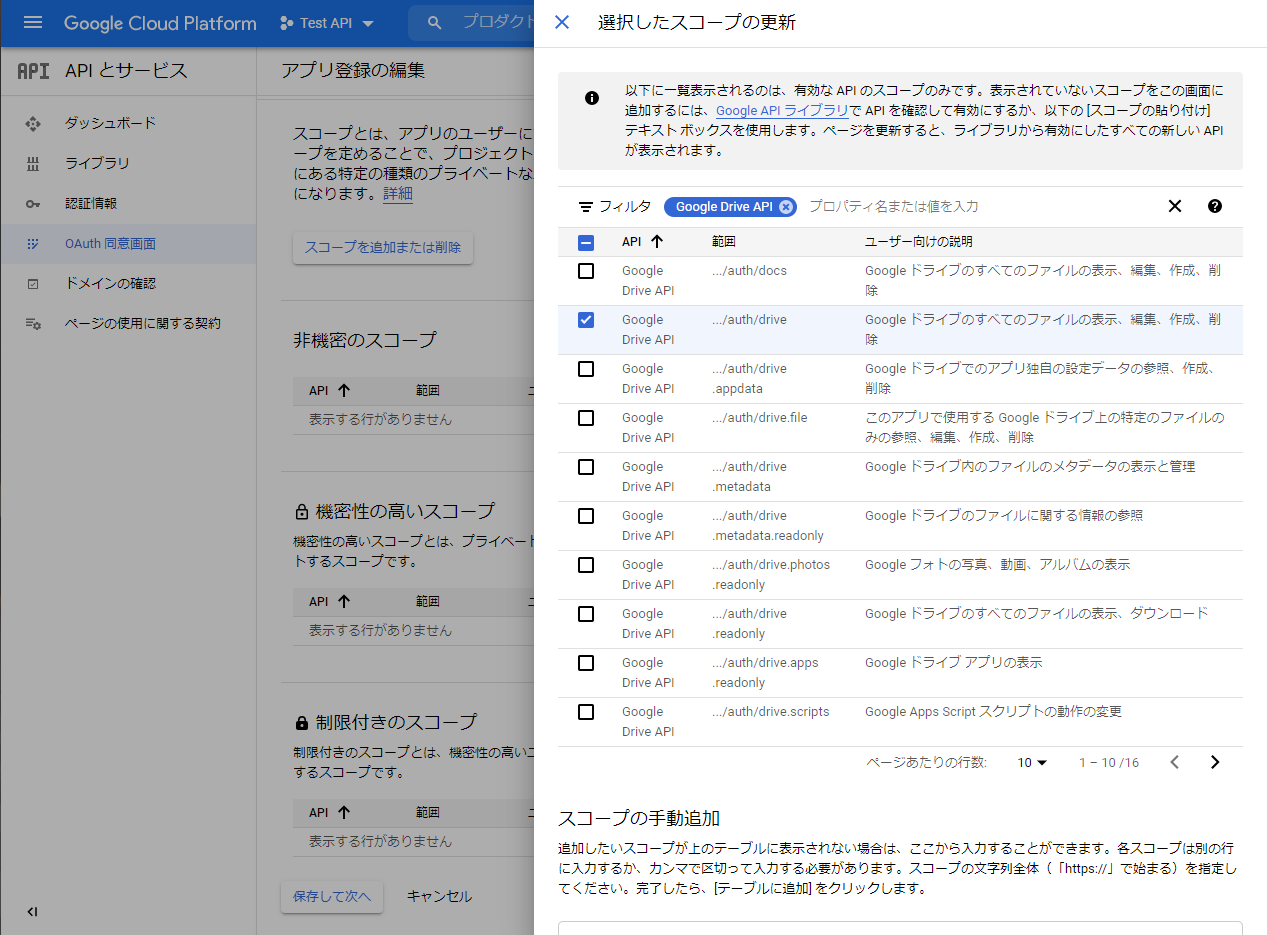Open the 詳細 link about scopes
Screen dimensions: 1267x935
pyautogui.click(x=398, y=194)
